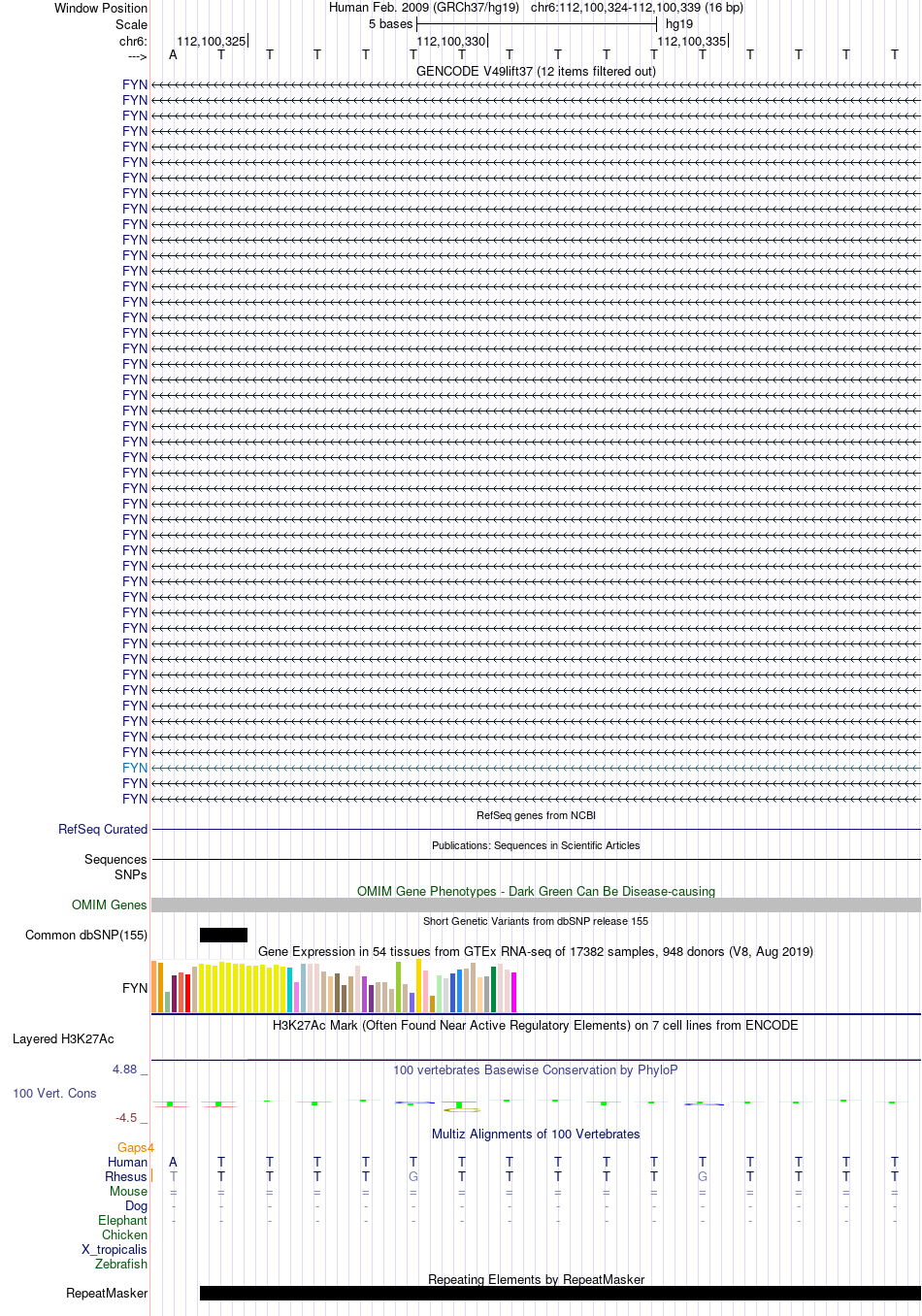Click the "Window Position" track label
Viewport: 922px width, 1316px height.
coord(101,8)
